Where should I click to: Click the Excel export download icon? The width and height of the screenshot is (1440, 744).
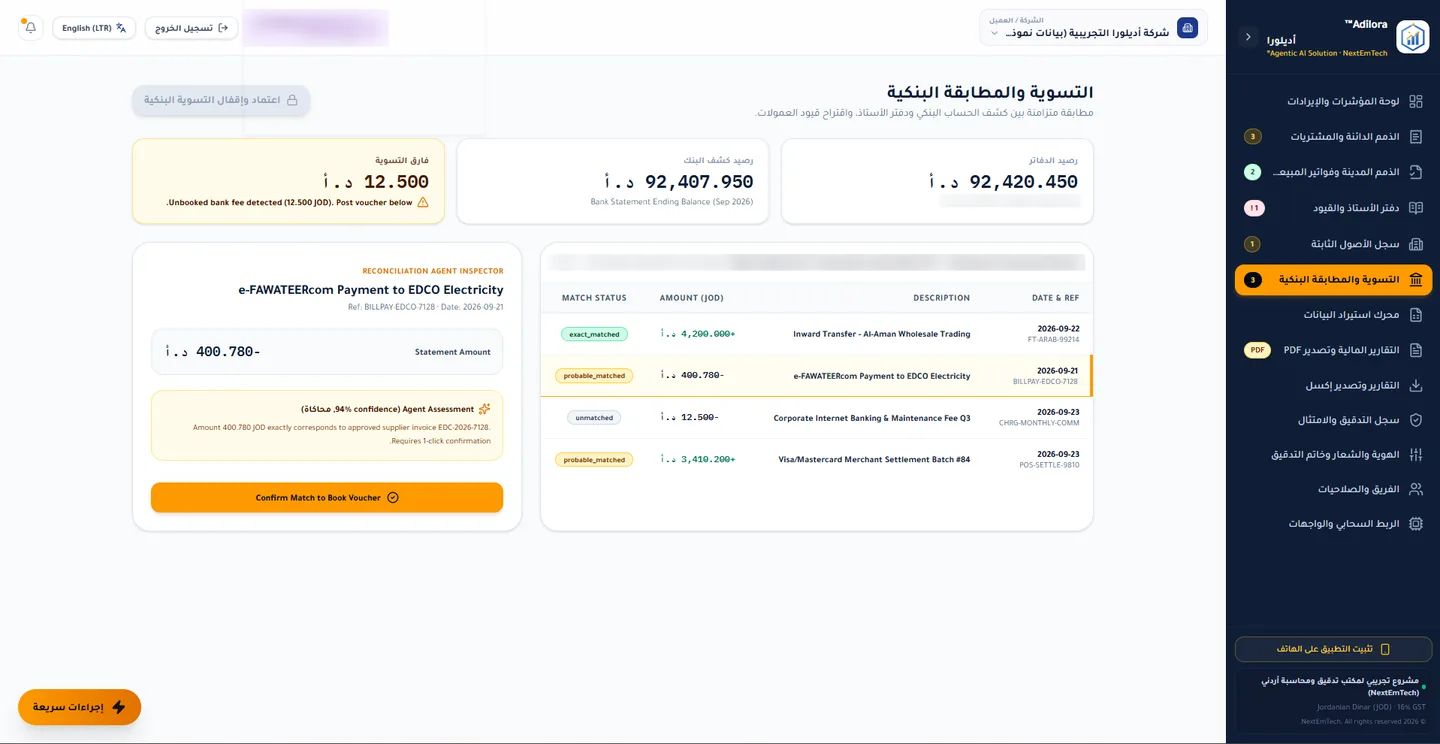pyautogui.click(x=1415, y=385)
